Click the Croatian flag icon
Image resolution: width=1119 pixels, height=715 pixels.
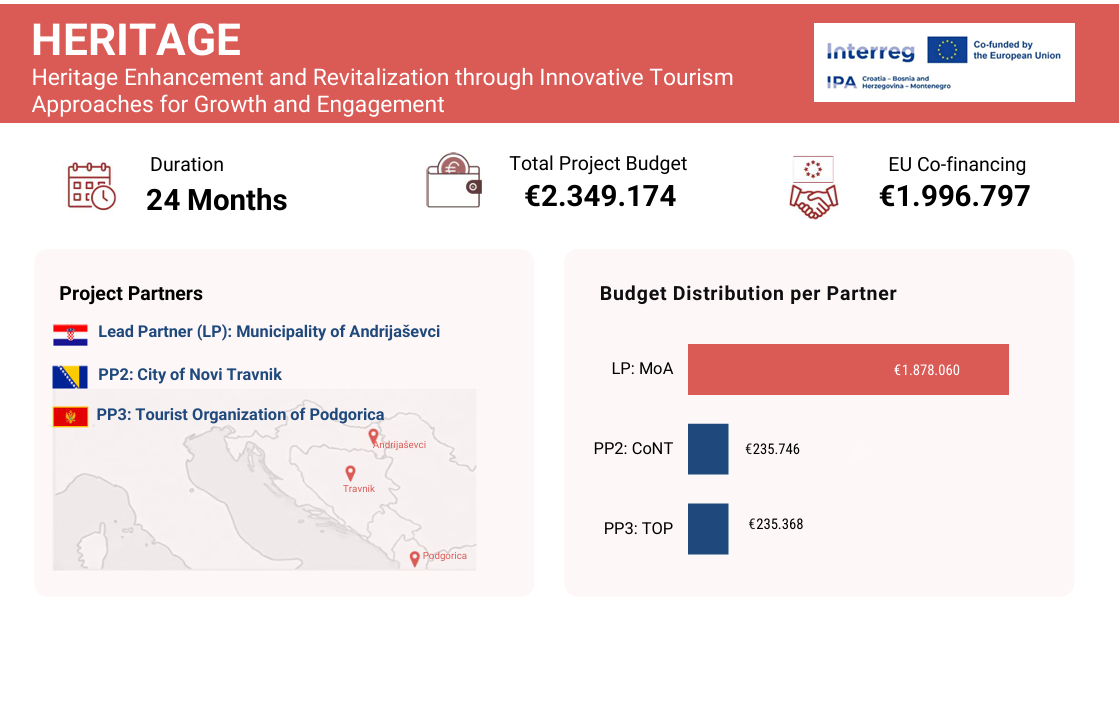[x=70, y=335]
